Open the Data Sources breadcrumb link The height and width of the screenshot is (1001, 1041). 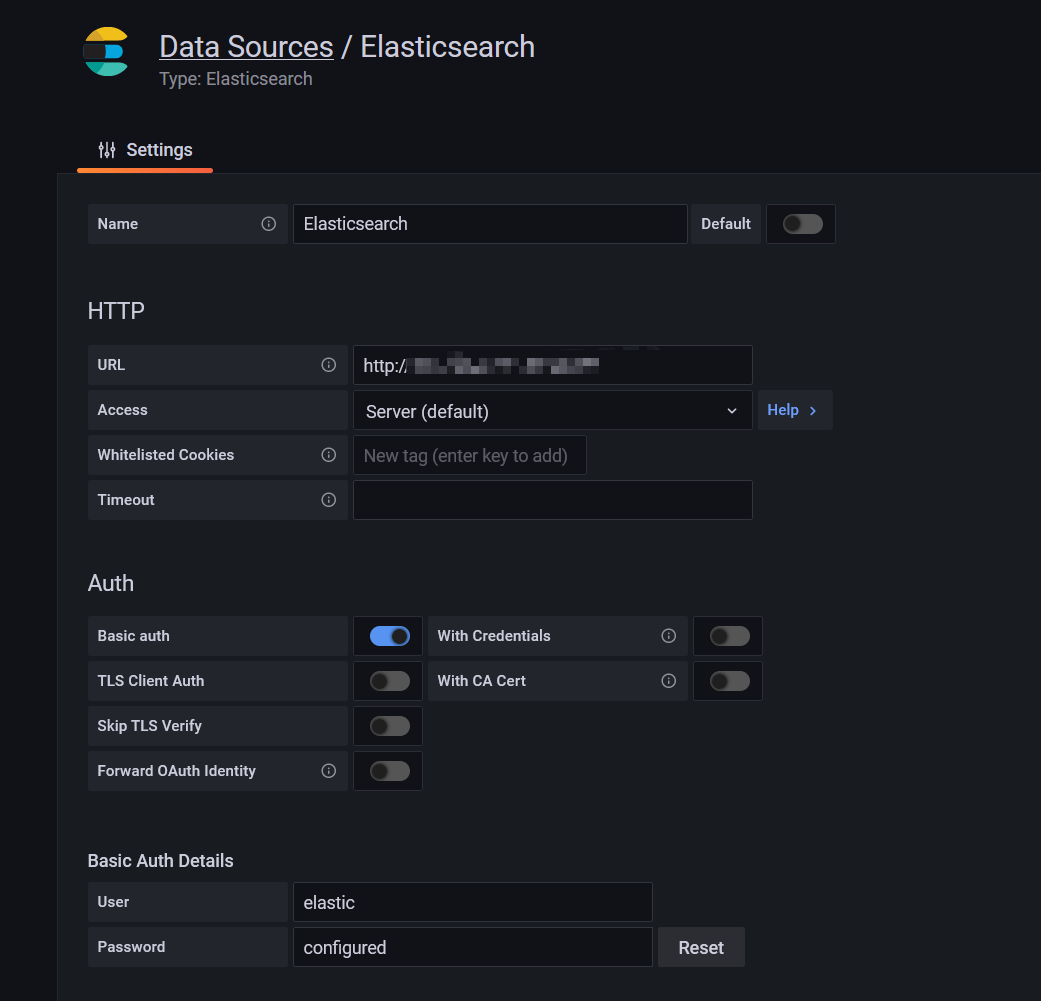point(246,47)
